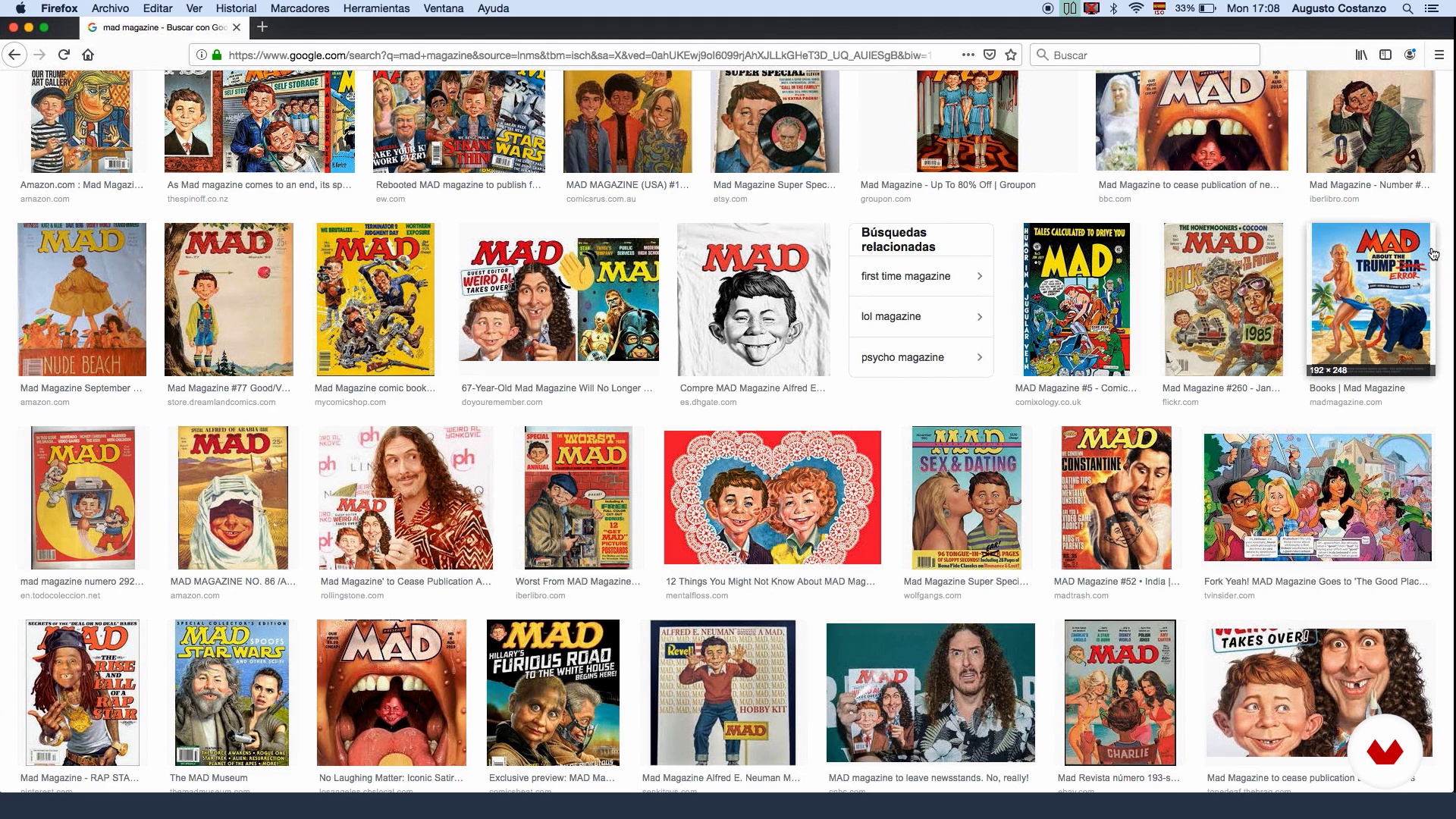Open the Ayuda menu
Screen dimensions: 1456x819
[493, 8]
